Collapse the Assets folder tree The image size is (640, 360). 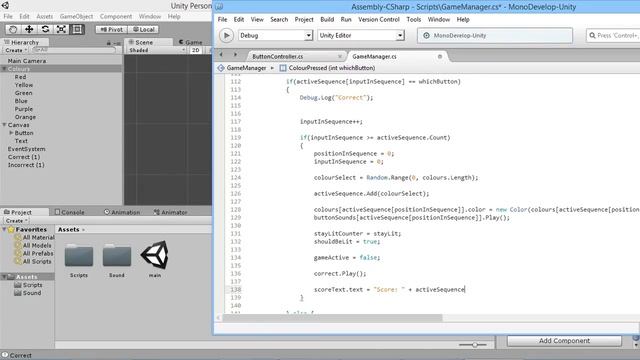click(x=4, y=277)
